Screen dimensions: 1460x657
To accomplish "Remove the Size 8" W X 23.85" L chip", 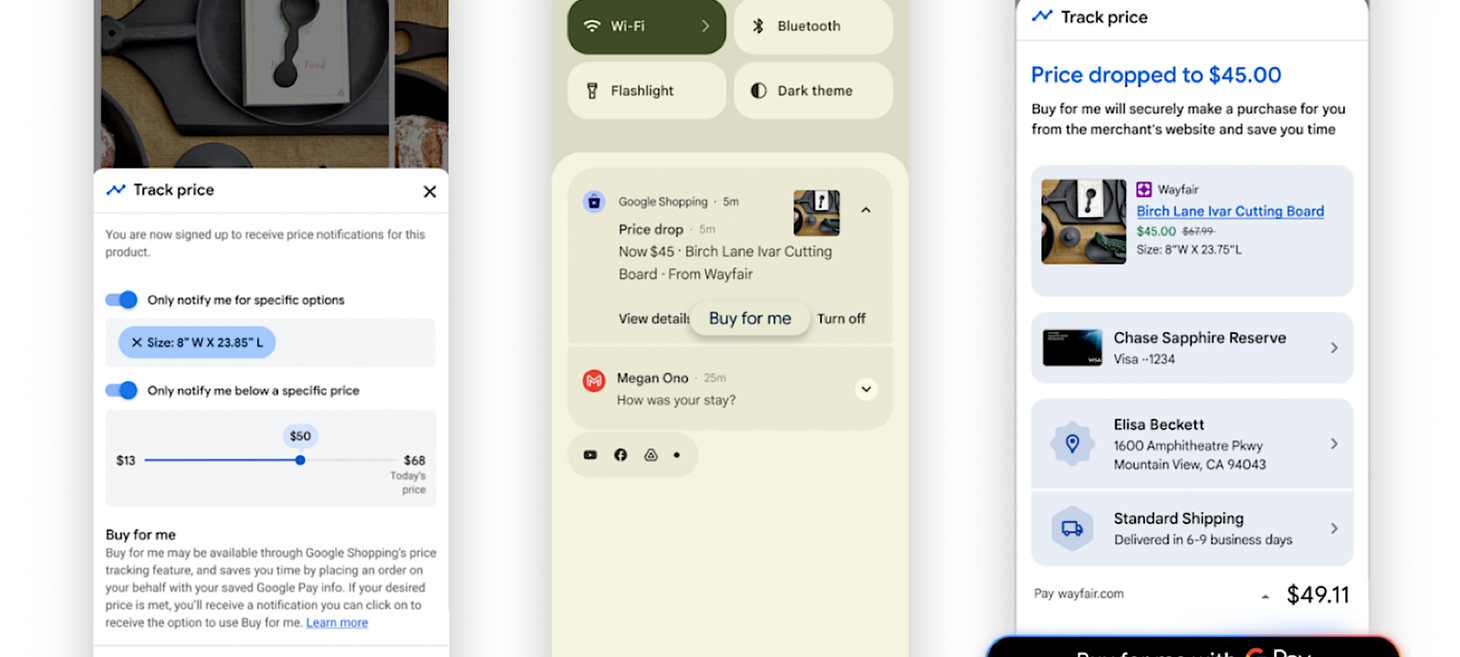I will [x=137, y=343].
